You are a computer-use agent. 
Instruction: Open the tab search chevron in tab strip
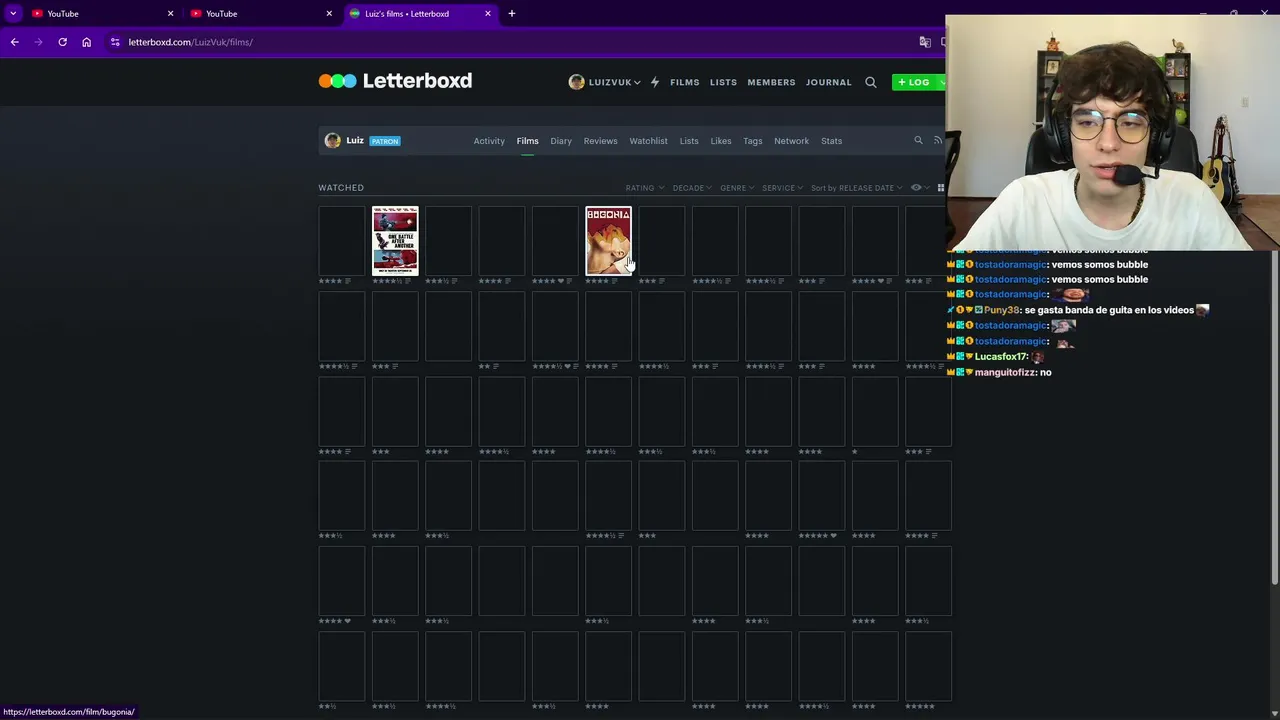[x=13, y=13]
